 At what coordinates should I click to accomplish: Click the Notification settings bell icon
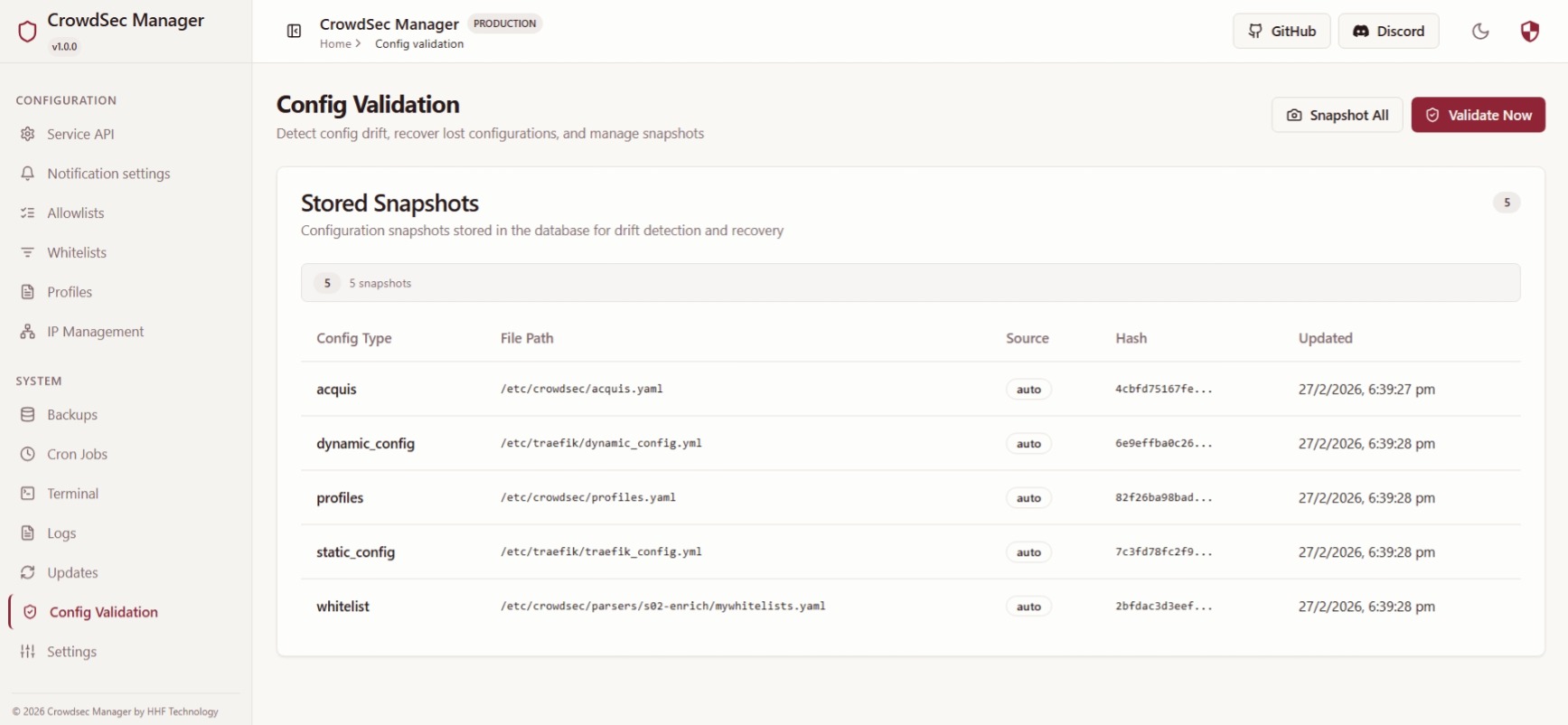(28, 174)
